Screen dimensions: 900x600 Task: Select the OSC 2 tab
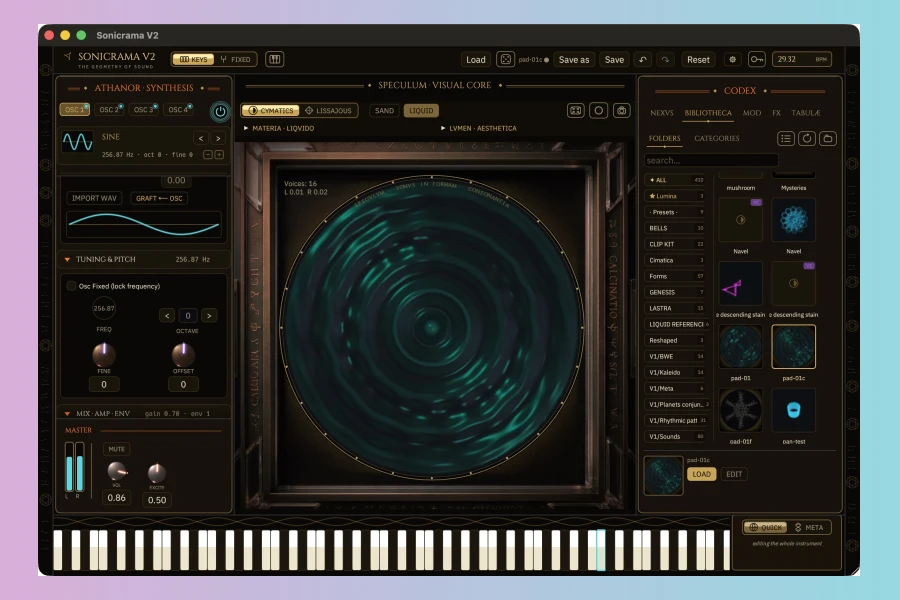(109, 109)
